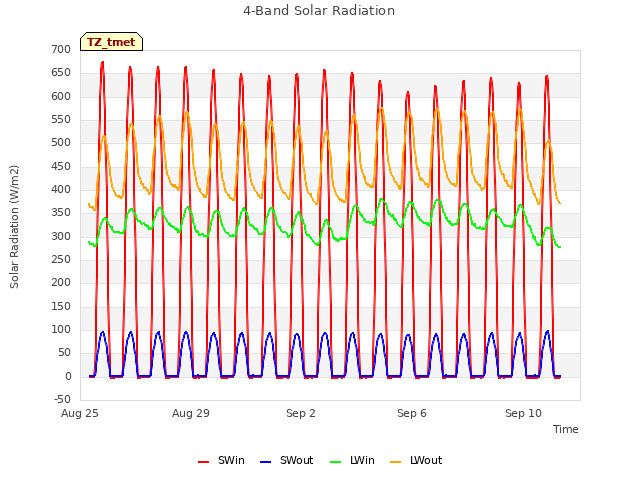Click the SWin legend label
The image size is (640, 480).
[231, 460]
